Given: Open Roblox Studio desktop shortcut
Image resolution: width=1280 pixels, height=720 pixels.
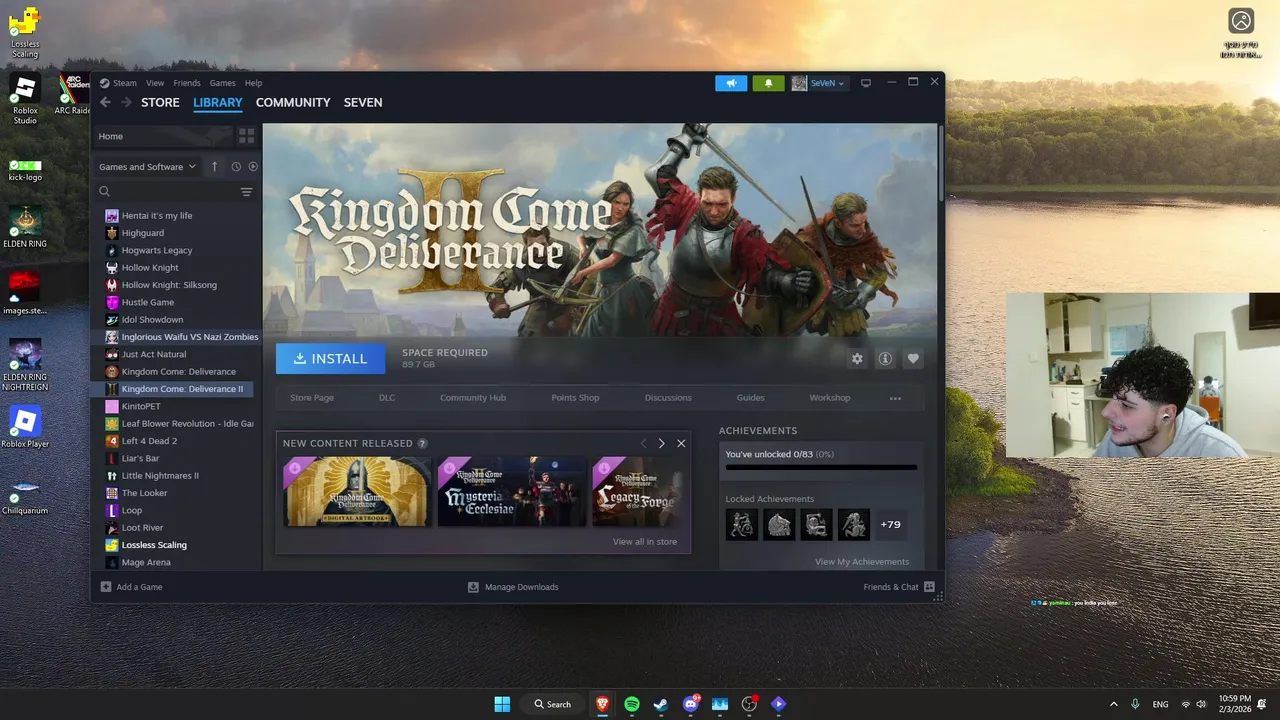Looking at the screenshot, I should (25, 100).
